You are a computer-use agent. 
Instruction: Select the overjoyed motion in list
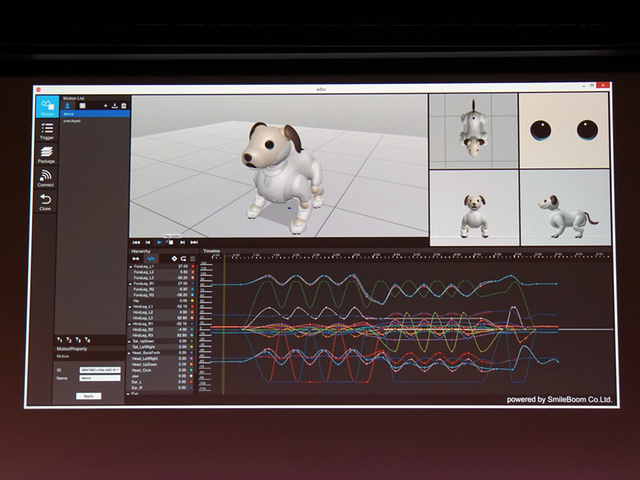click(x=95, y=121)
